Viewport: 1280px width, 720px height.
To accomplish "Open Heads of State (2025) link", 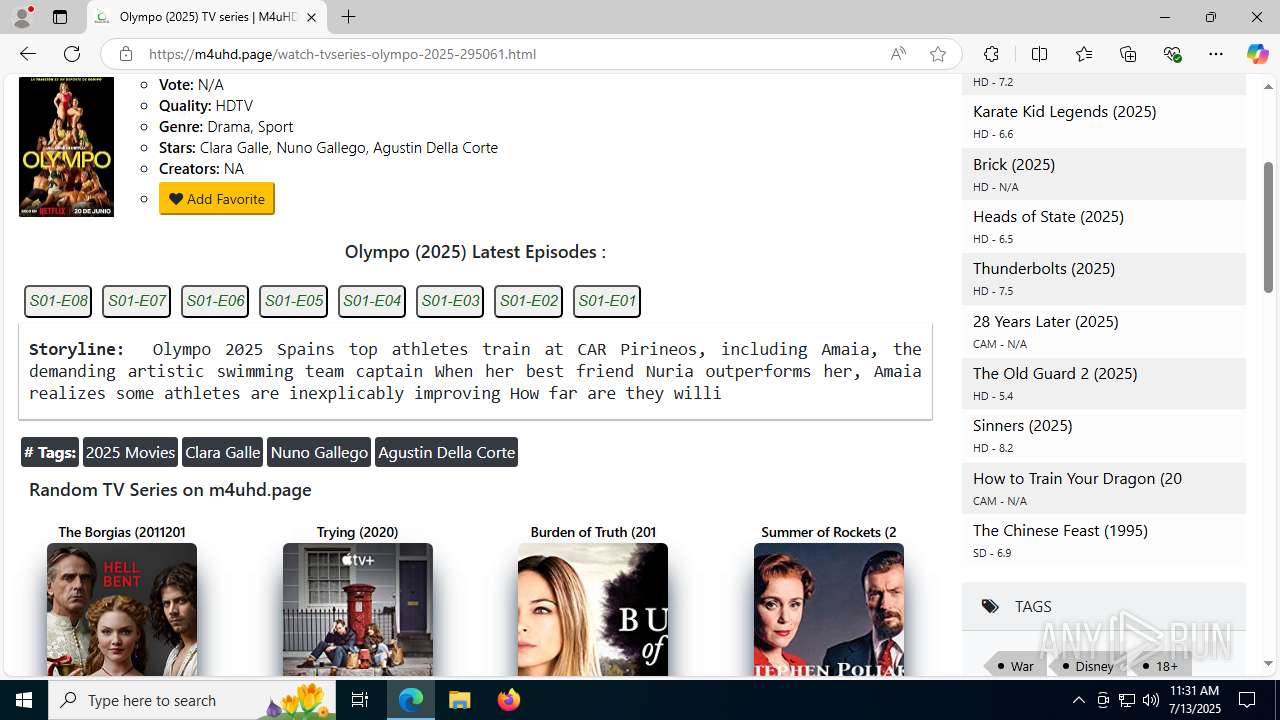I will pos(1048,216).
